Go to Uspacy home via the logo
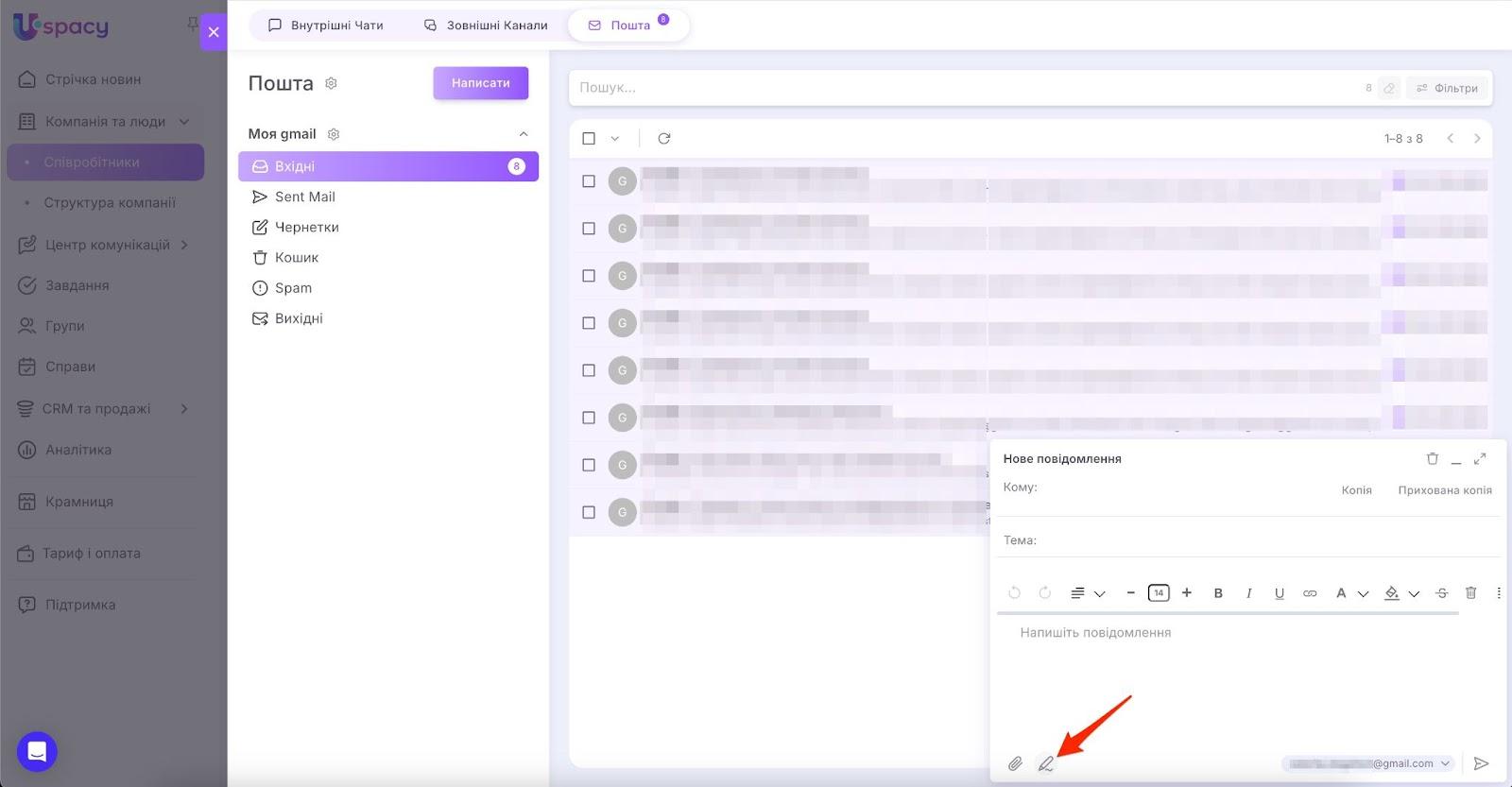 pyautogui.click(x=60, y=26)
